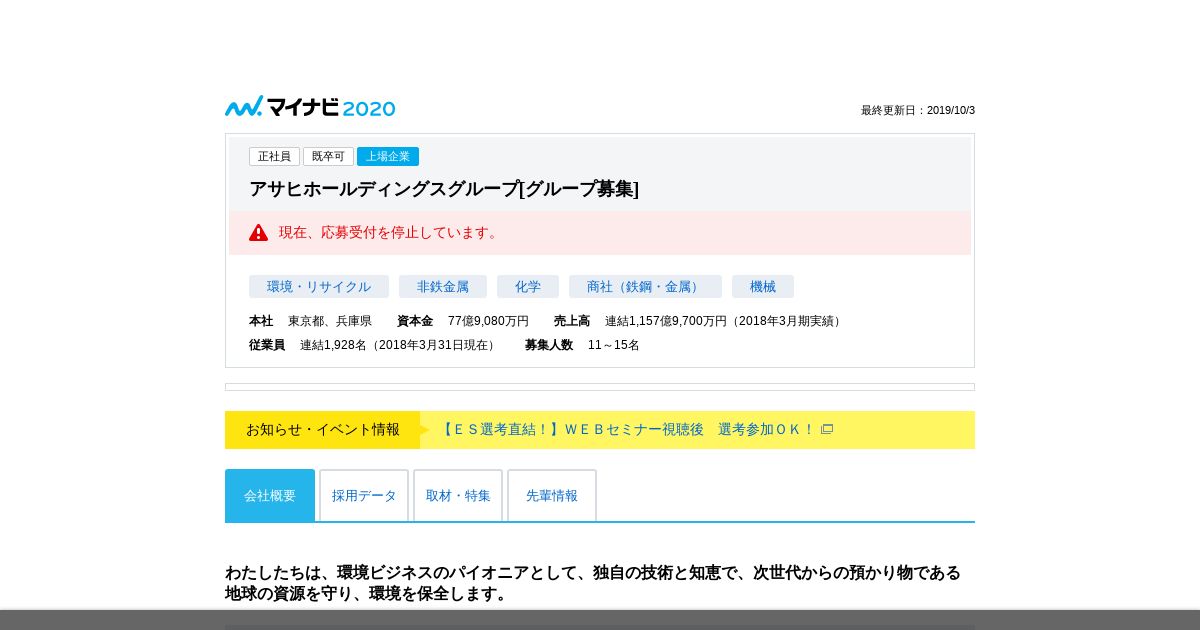Click the 資本金 label
1200x630 pixels.
415,321
